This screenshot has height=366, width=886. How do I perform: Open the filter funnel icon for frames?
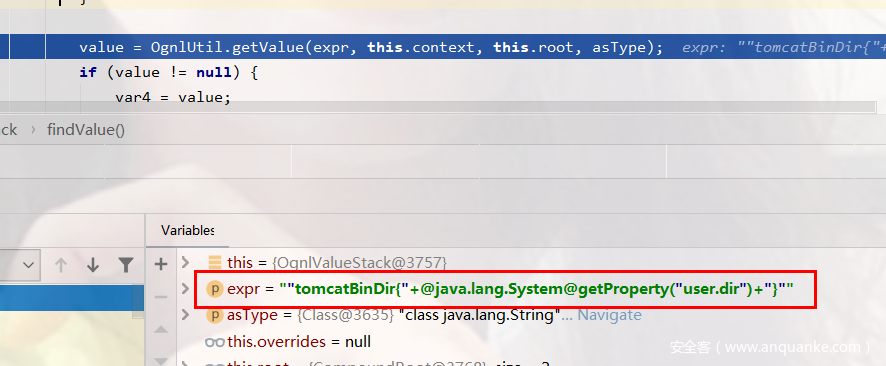(125, 264)
